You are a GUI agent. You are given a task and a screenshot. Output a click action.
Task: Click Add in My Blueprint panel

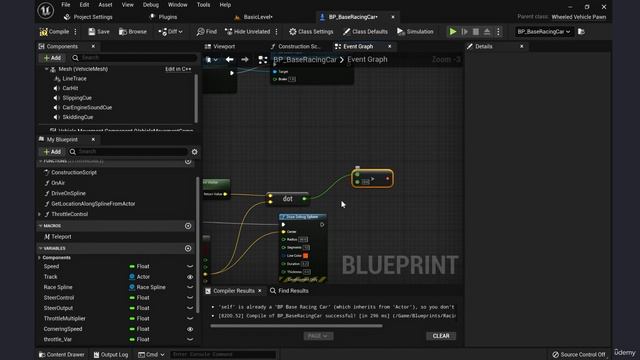click(52, 151)
